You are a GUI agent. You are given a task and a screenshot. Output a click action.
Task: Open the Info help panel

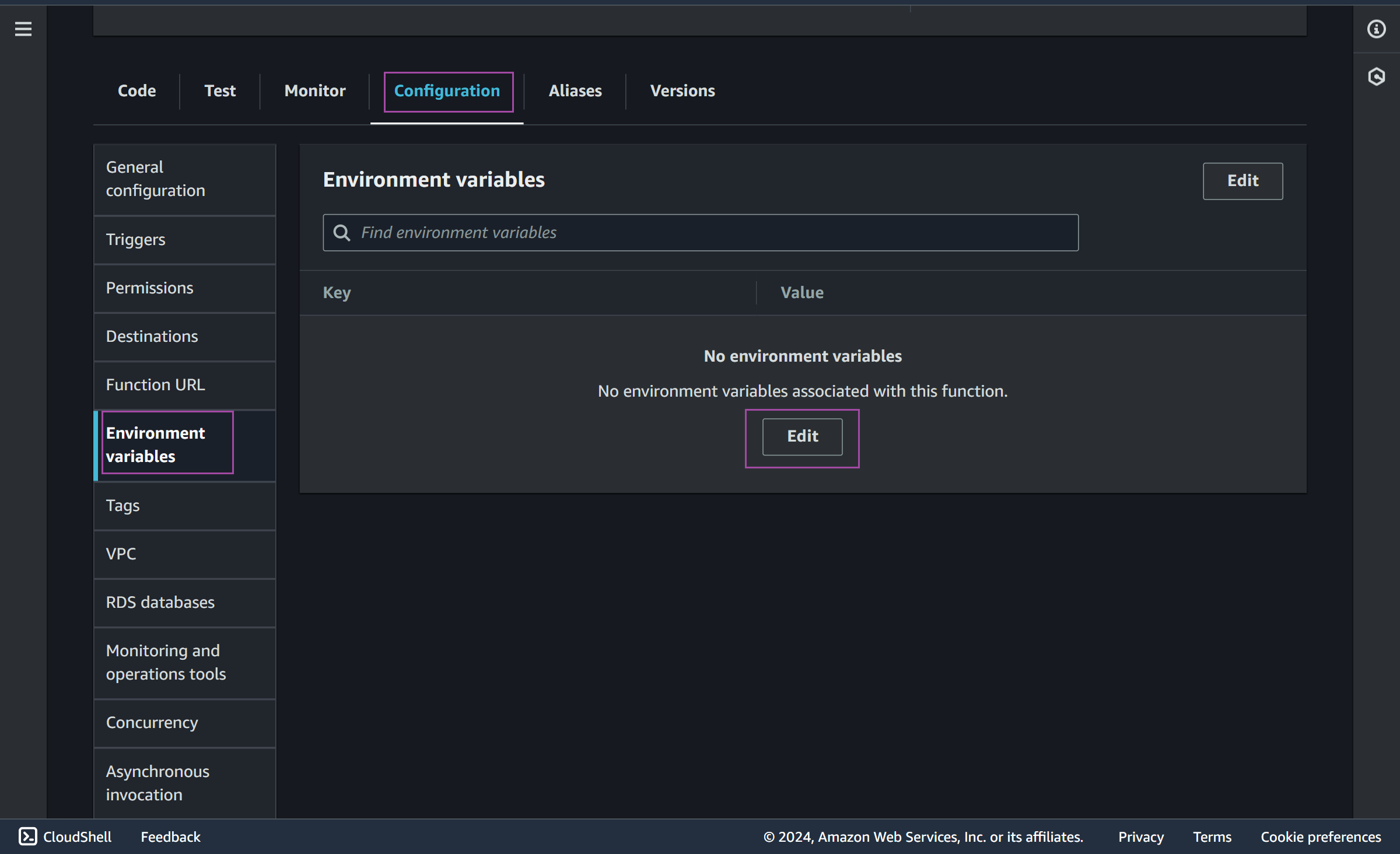click(1377, 29)
